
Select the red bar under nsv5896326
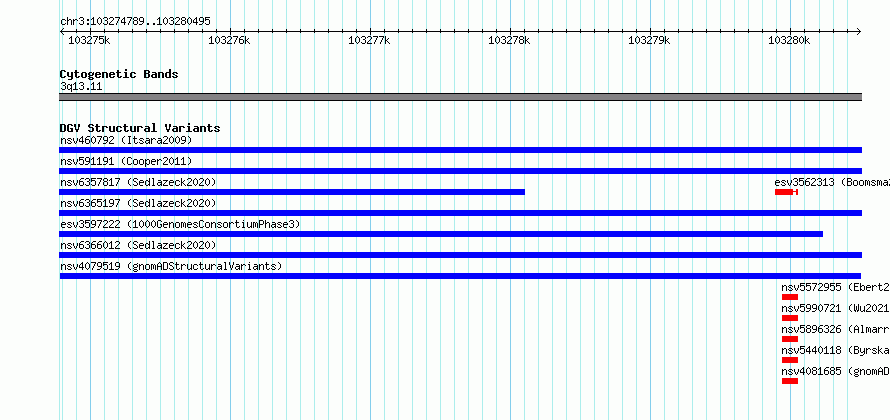click(790, 339)
